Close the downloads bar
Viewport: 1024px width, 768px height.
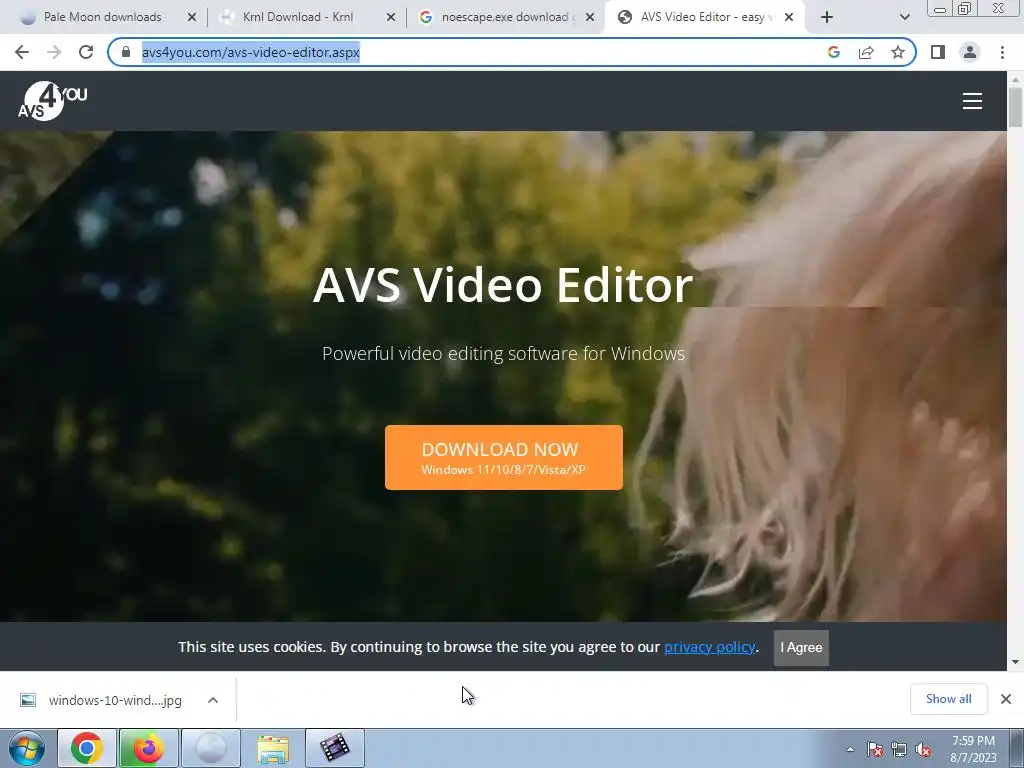[1006, 699]
